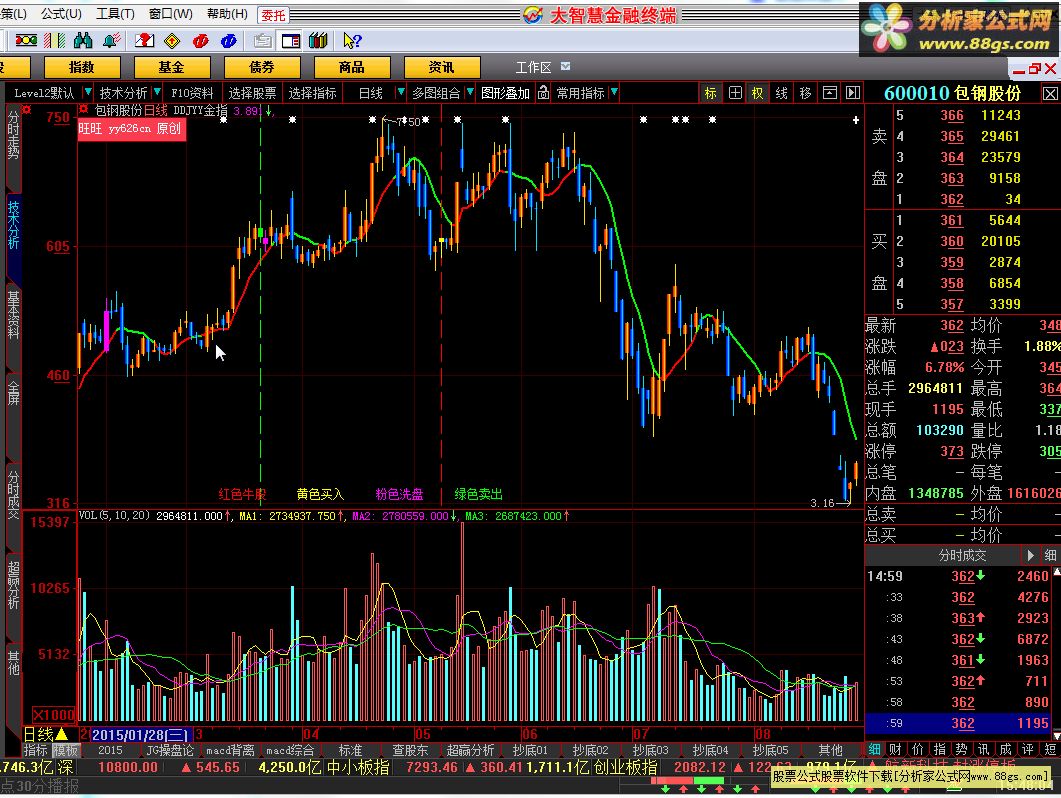Click the 选择指标 button

pyautogui.click(x=312, y=93)
